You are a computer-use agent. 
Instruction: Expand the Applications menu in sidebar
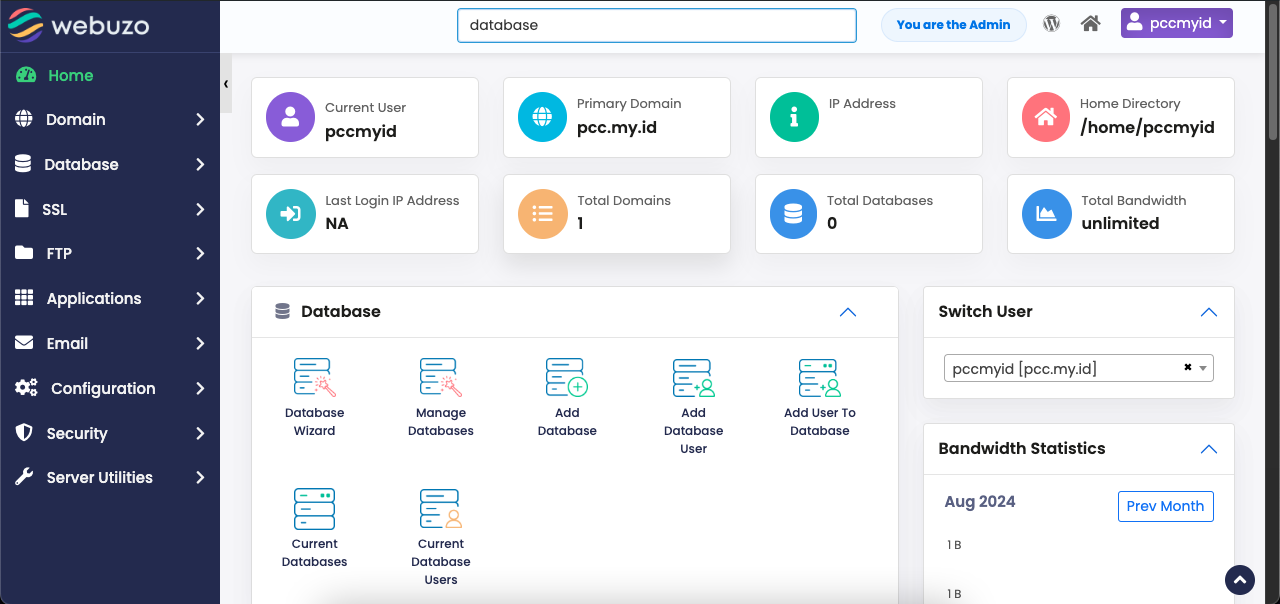95,298
